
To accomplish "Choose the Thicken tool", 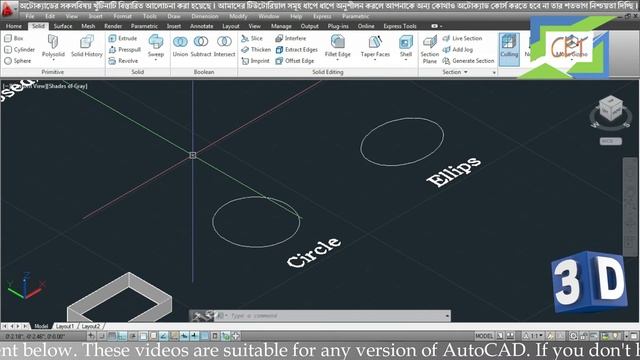I will [256, 49].
